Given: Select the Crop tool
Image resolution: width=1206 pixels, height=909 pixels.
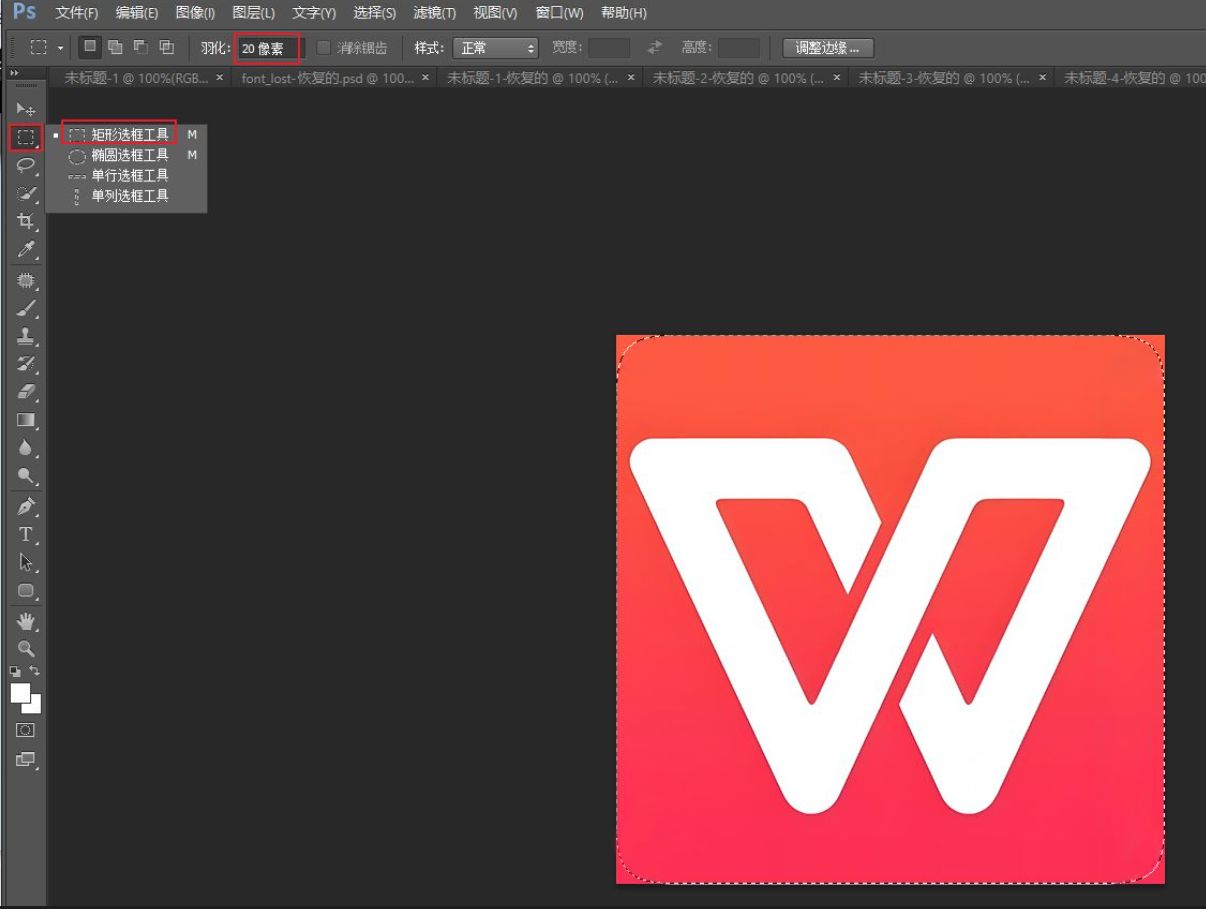Looking at the screenshot, I should [26, 221].
